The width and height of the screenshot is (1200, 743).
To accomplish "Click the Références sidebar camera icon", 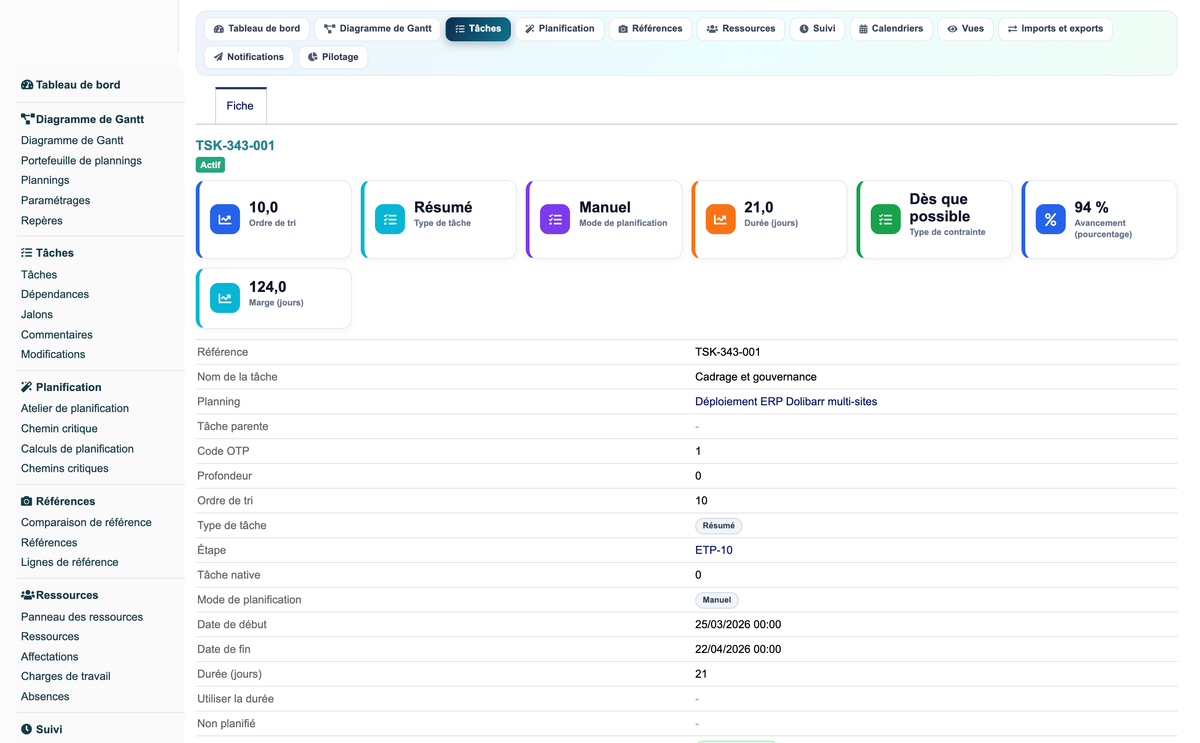I will (x=27, y=501).
